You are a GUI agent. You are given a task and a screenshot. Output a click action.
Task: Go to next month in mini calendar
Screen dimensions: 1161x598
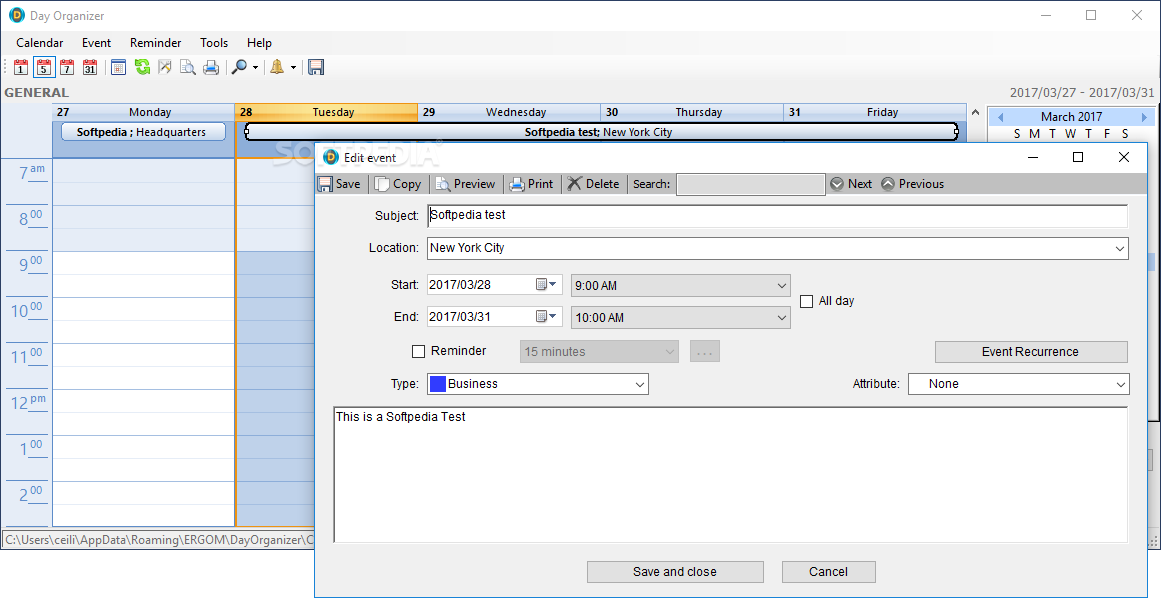pyautogui.click(x=1144, y=117)
